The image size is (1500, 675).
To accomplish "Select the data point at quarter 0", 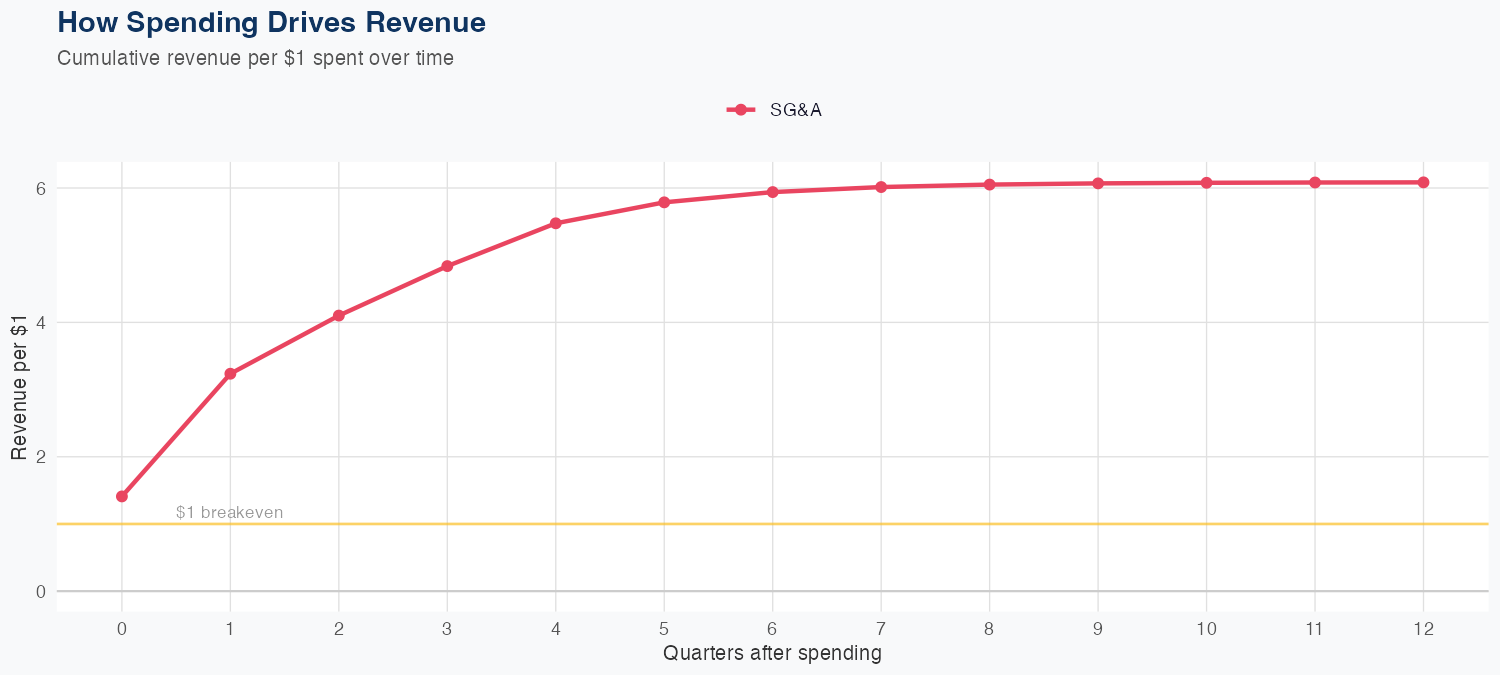I will pos(122,496).
